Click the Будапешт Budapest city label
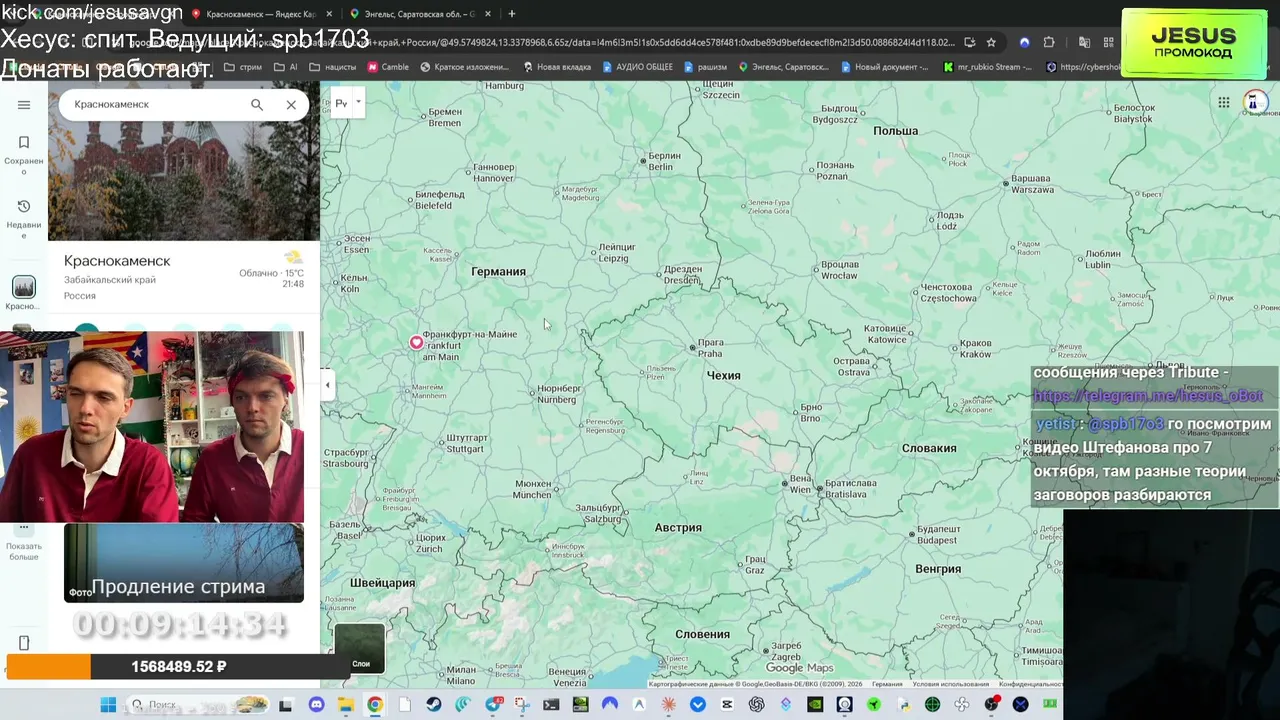 pyautogui.click(x=937, y=534)
